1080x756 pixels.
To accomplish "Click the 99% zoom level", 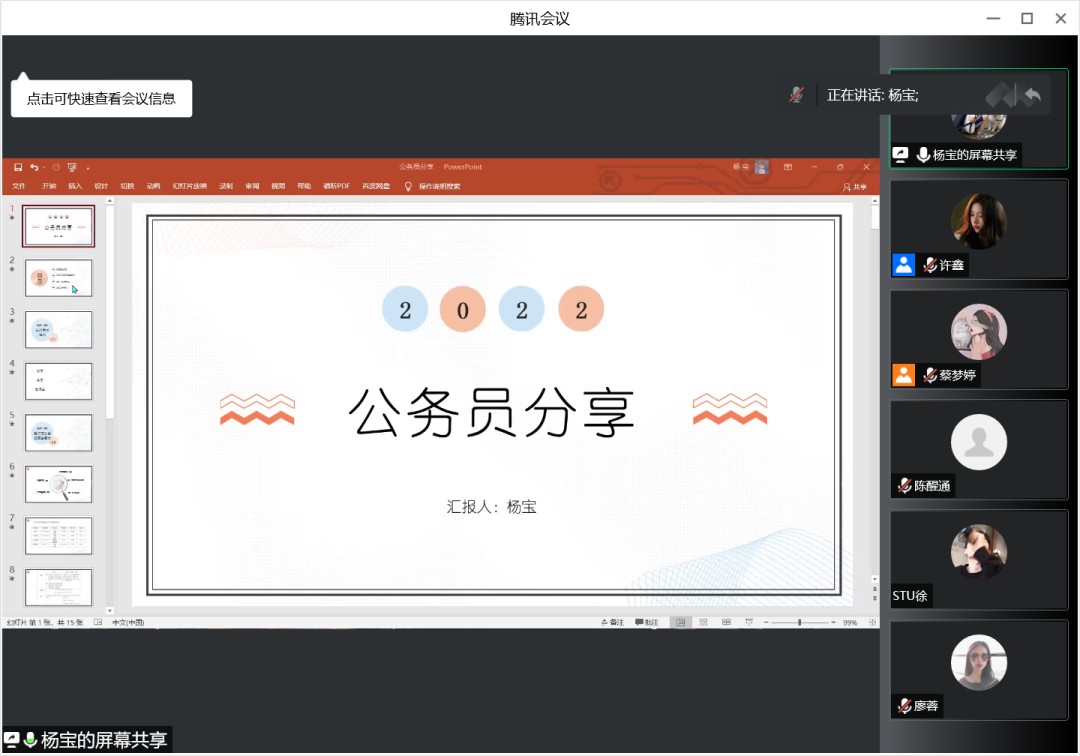I will 850,622.
